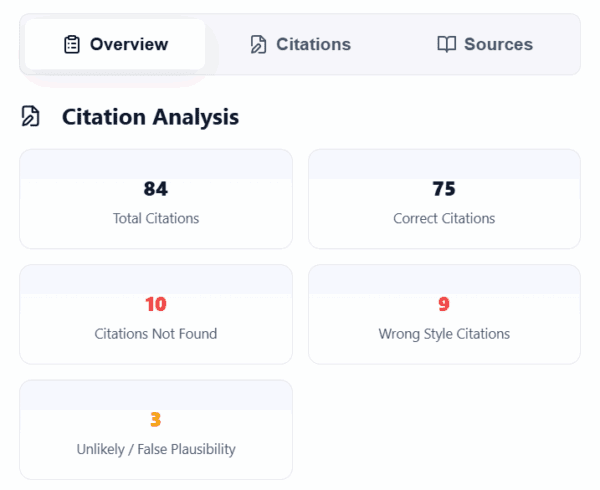The height and width of the screenshot is (490, 600).
Task: Click the 84 total citations number
Action: (x=155, y=189)
